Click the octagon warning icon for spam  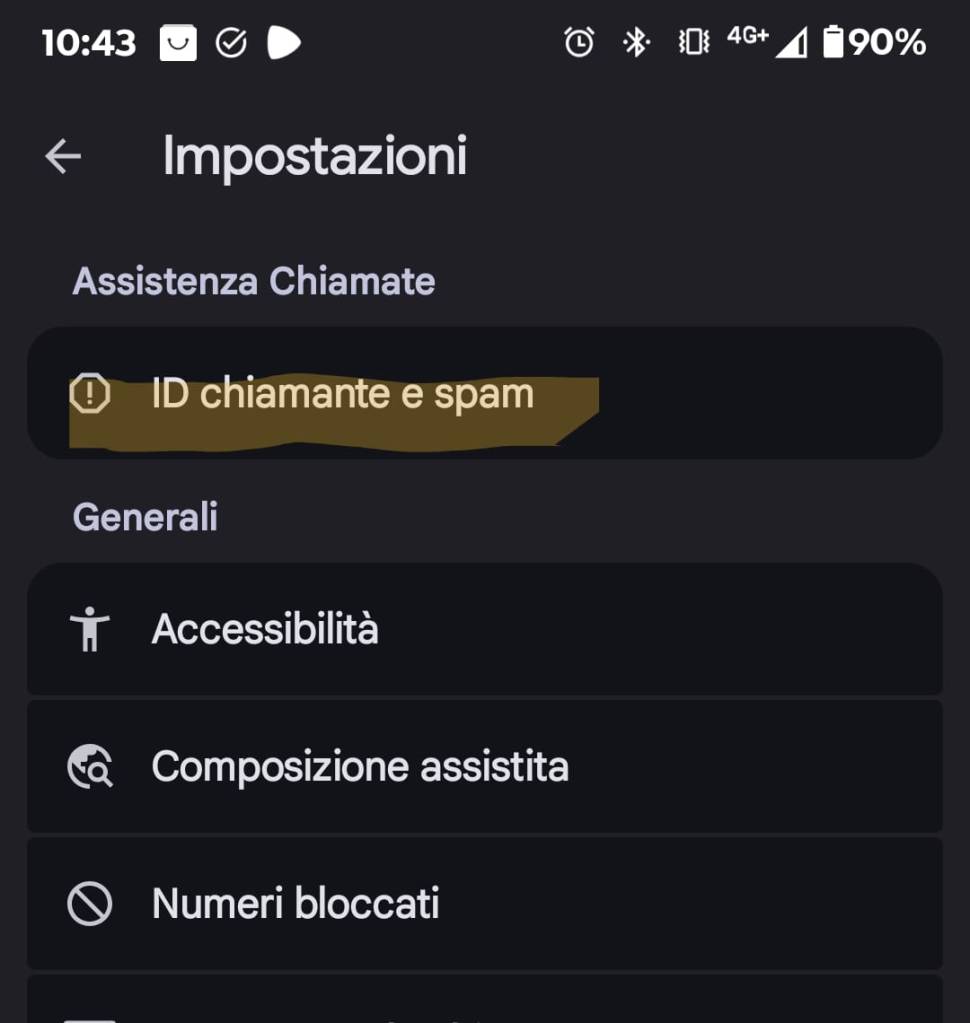click(x=89, y=394)
